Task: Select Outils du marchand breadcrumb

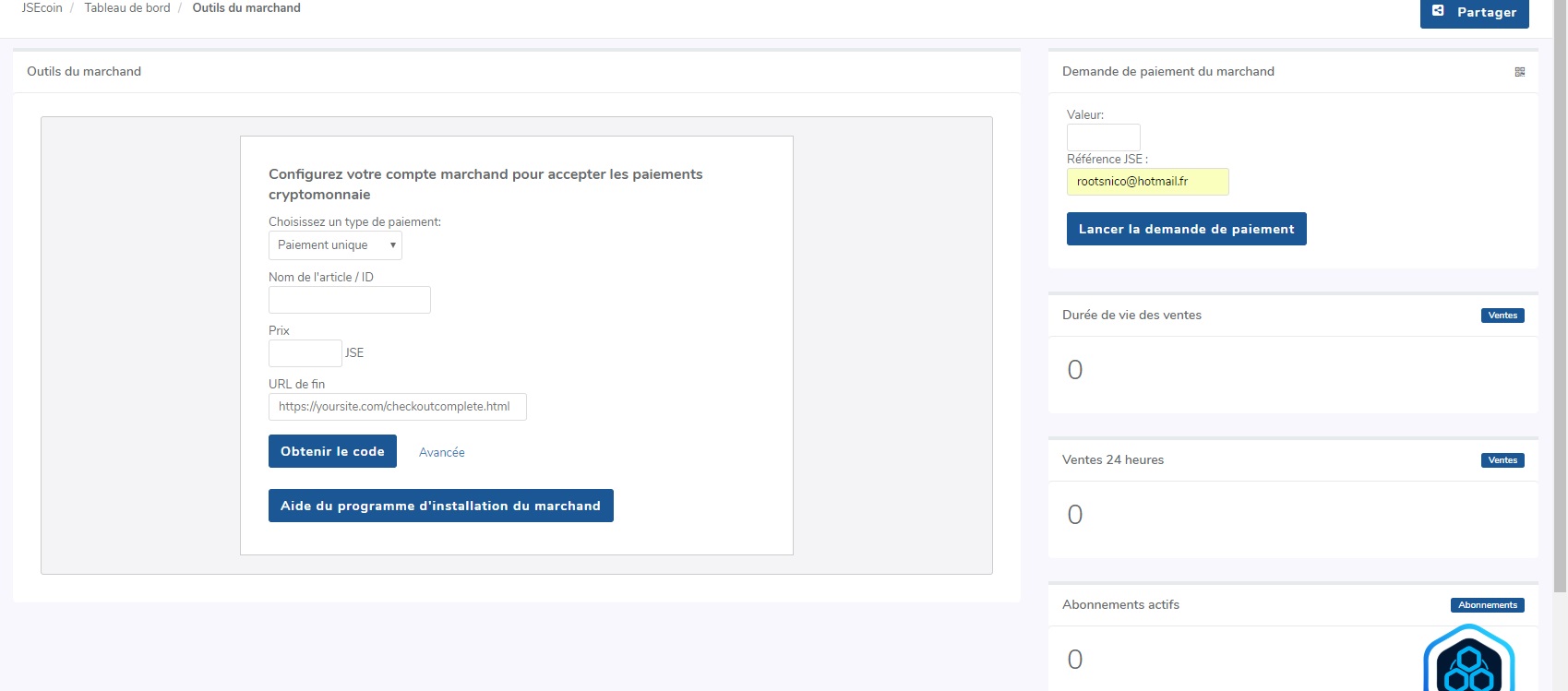Action: (246, 8)
